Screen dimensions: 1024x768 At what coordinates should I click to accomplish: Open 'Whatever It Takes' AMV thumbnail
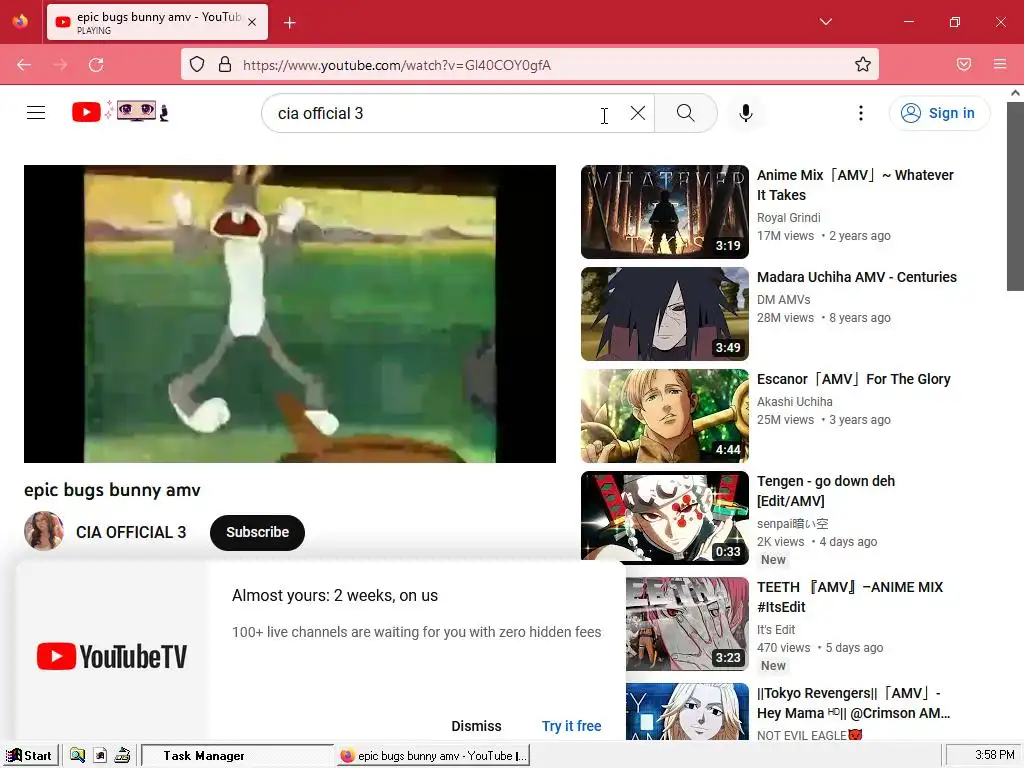tap(665, 212)
